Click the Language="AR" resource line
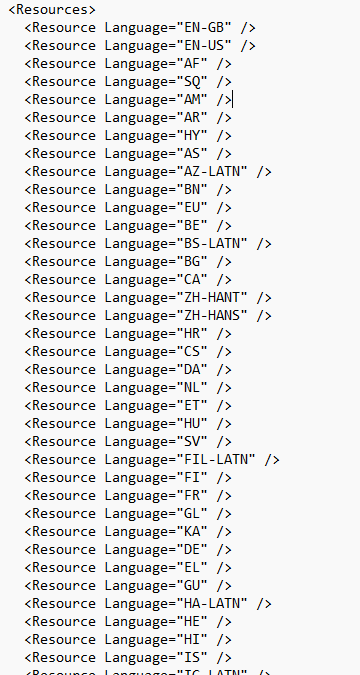This screenshot has height=675, width=360. tap(128, 118)
